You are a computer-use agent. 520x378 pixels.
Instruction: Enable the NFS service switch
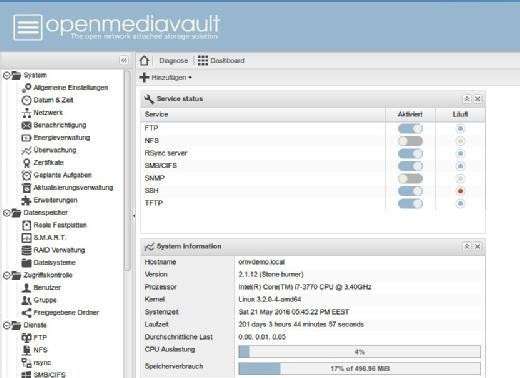point(410,141)
